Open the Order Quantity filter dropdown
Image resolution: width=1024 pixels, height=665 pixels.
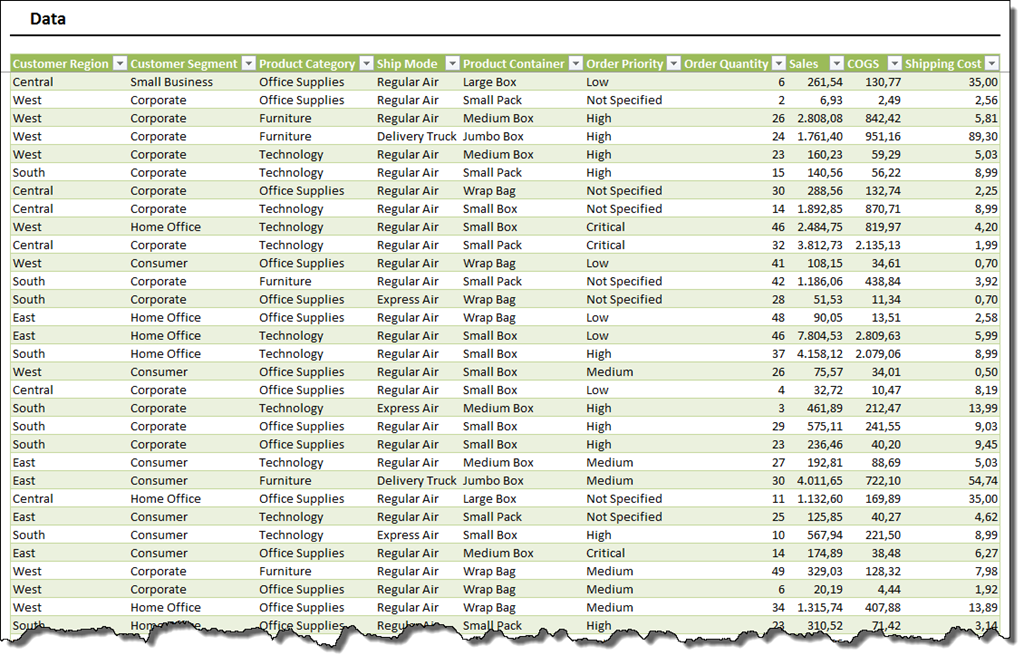pyautogui.click(x=778, y=63)
